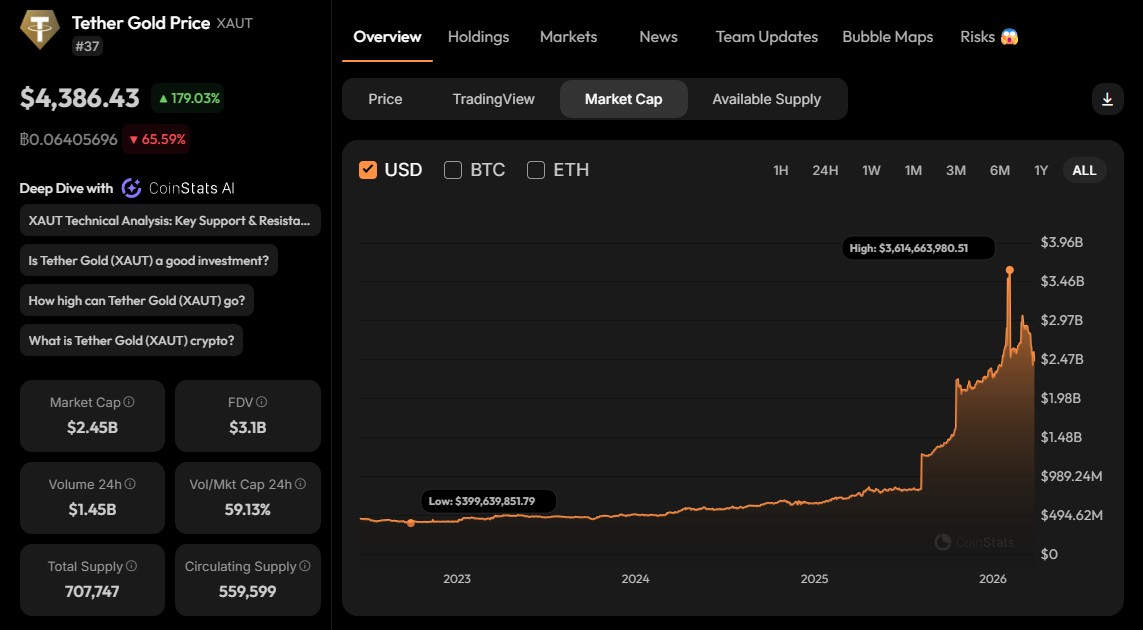Click the Circulating Supply info icon
Screen dimensions: 1143x630
pos(305,566)
